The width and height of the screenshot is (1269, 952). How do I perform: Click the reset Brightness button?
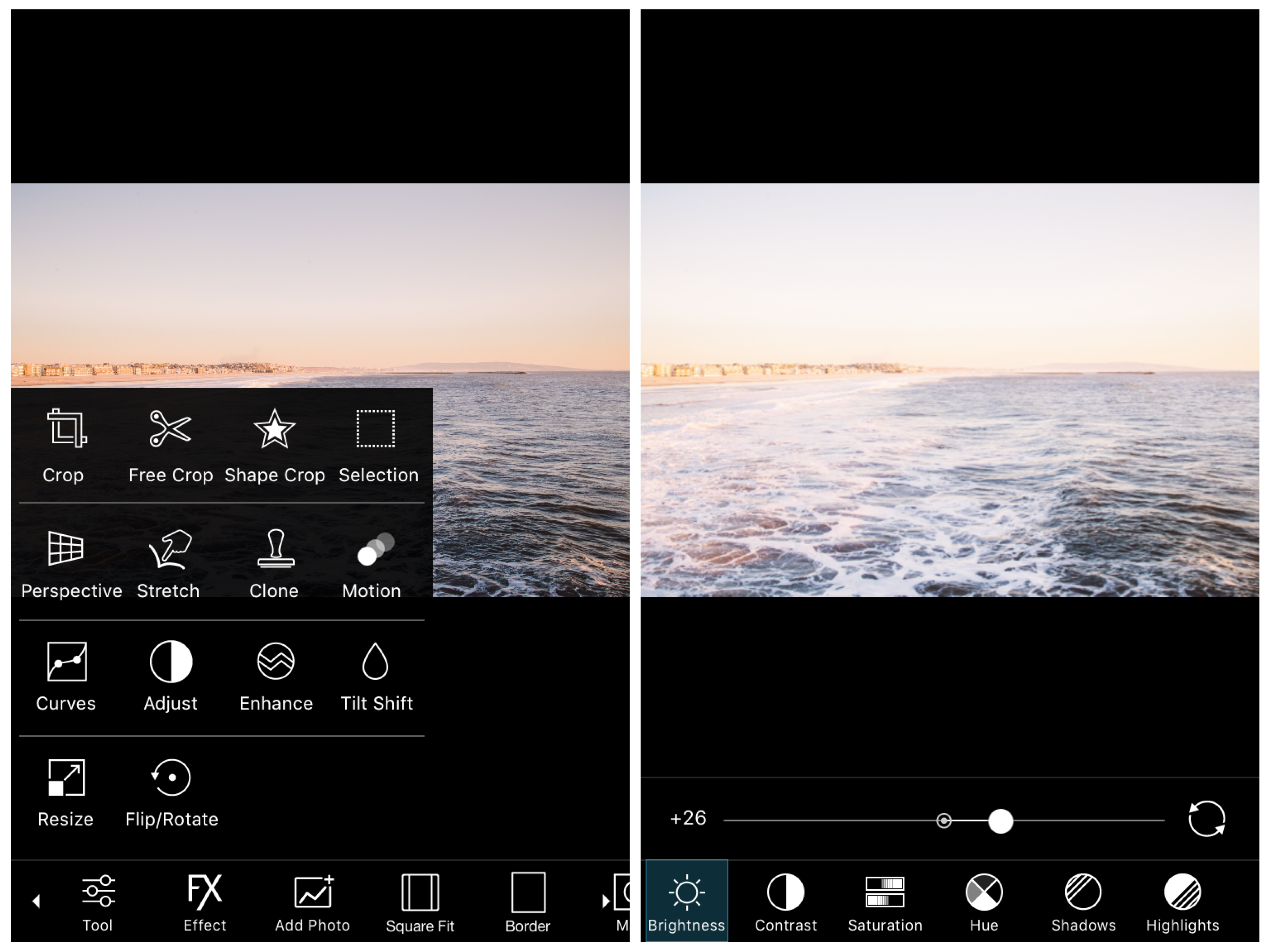click(1207, 819)
